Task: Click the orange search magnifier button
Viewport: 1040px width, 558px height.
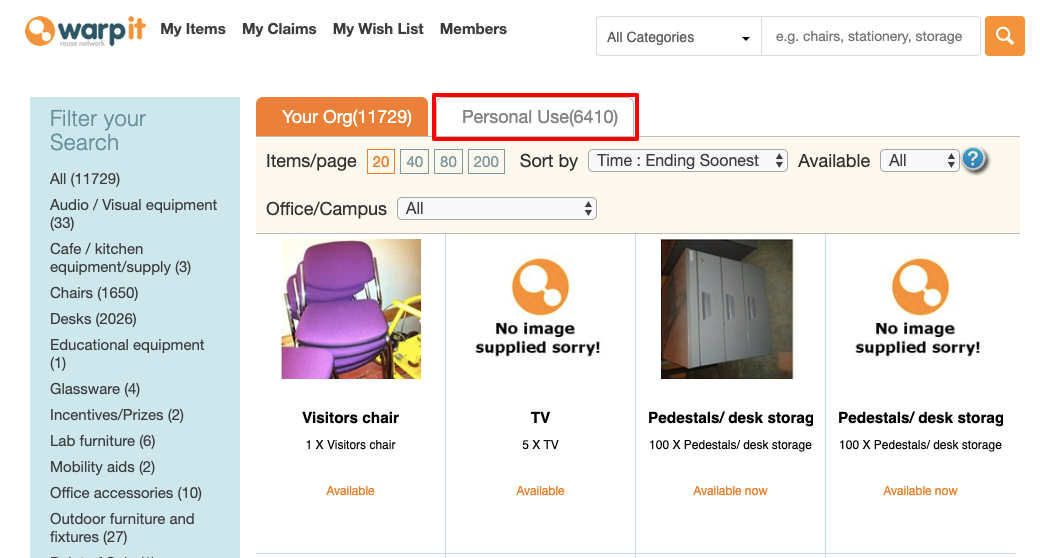Action: point(1004,36)
